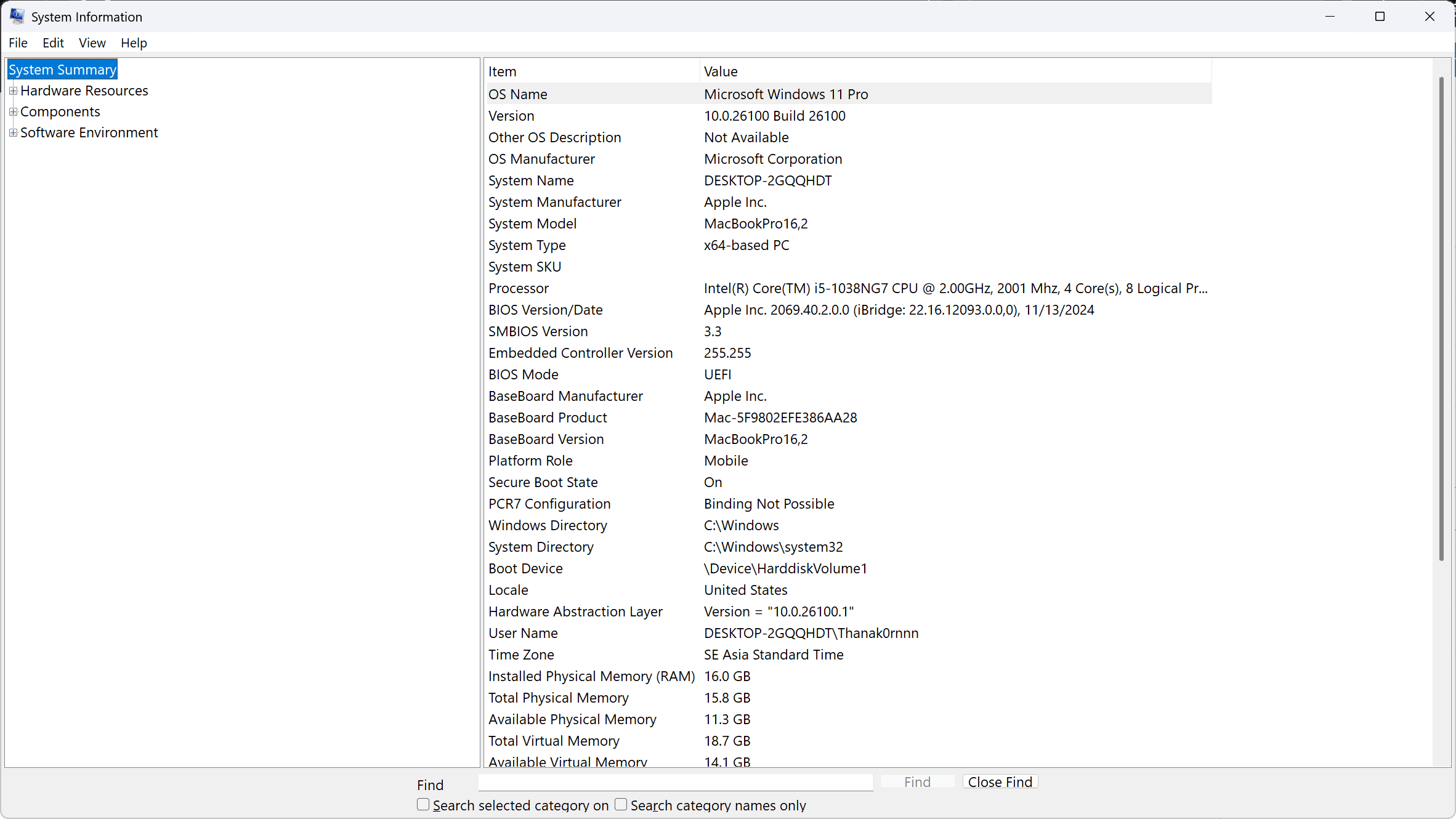Open the Edit menu

[x=53, y=43]
